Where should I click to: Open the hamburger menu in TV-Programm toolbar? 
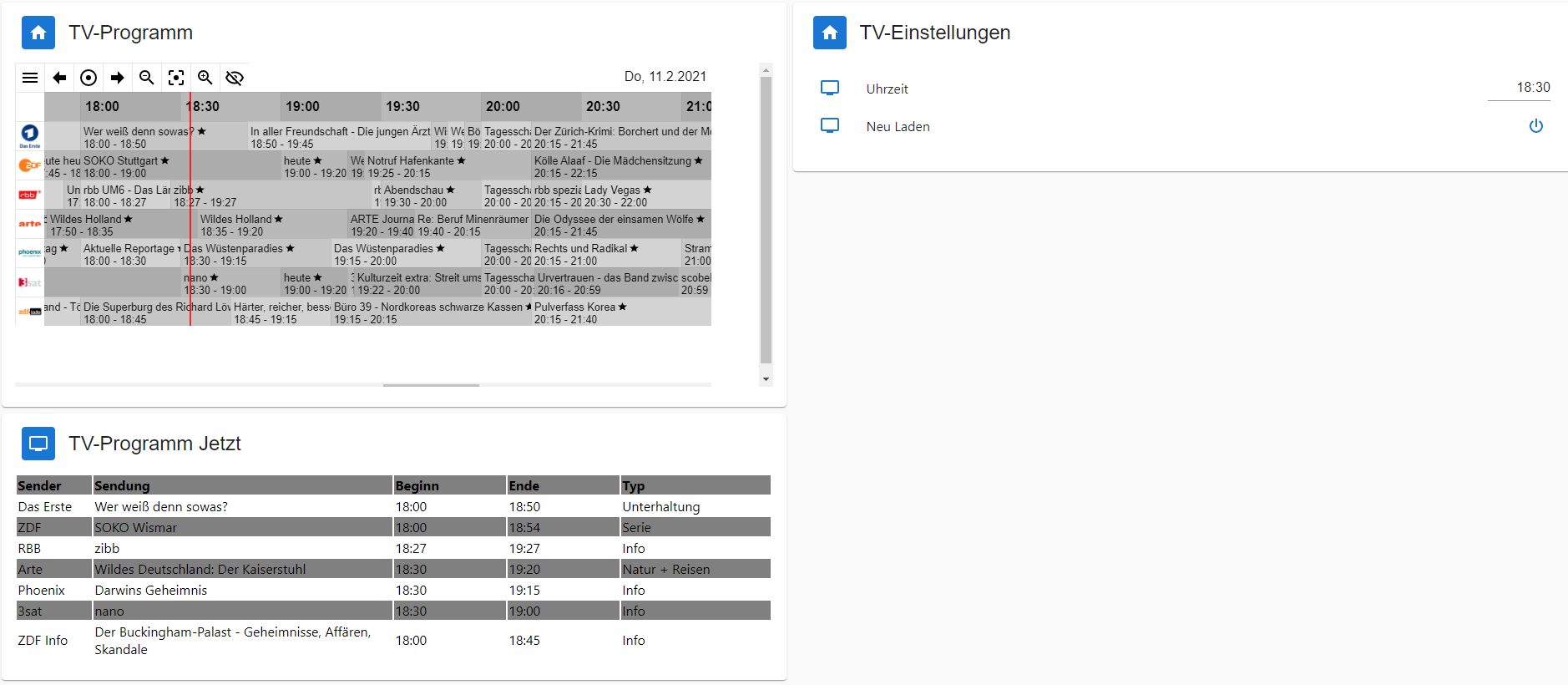tap(30, 78)
